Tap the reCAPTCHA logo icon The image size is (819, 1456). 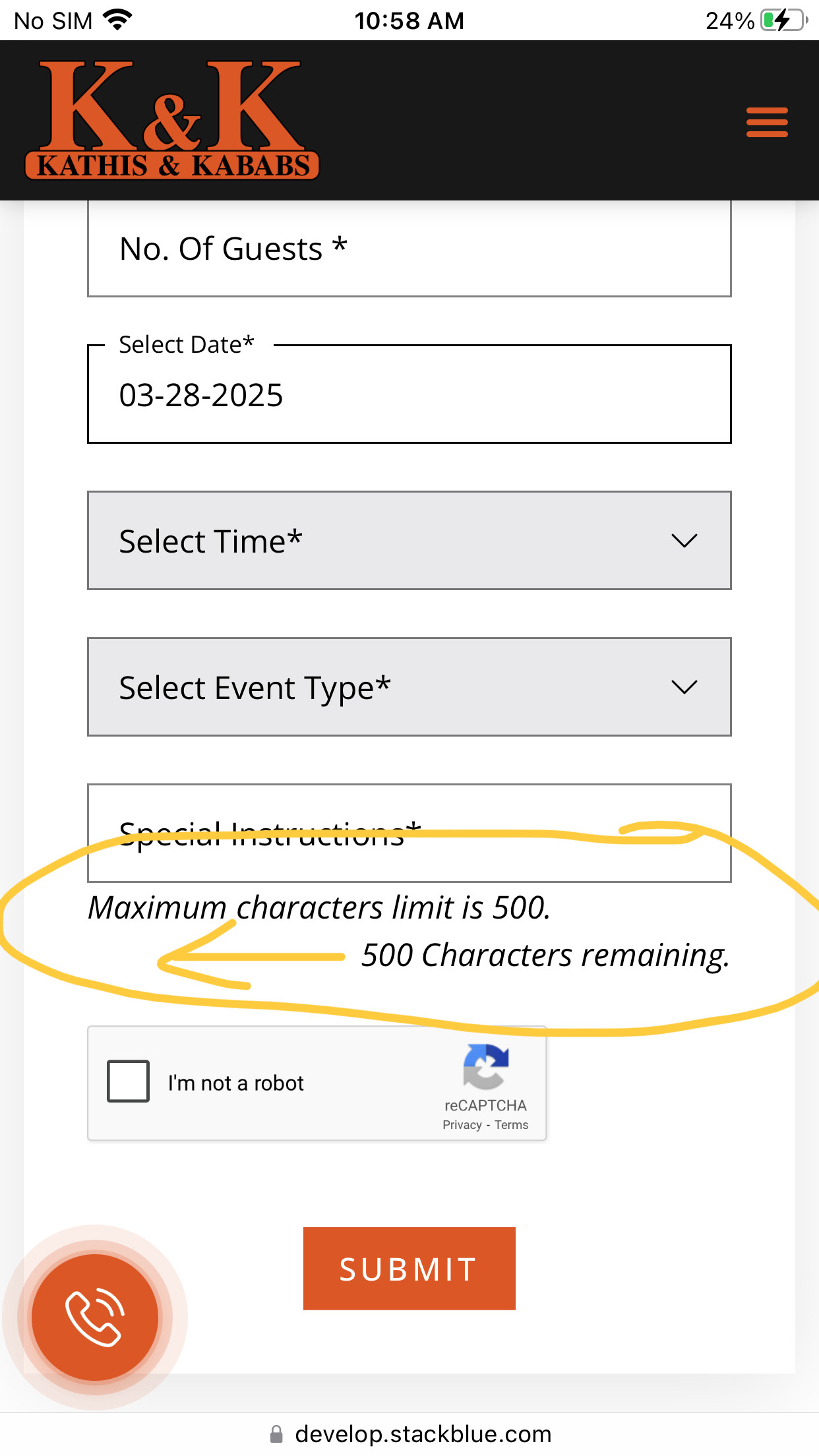(485, 1066)
